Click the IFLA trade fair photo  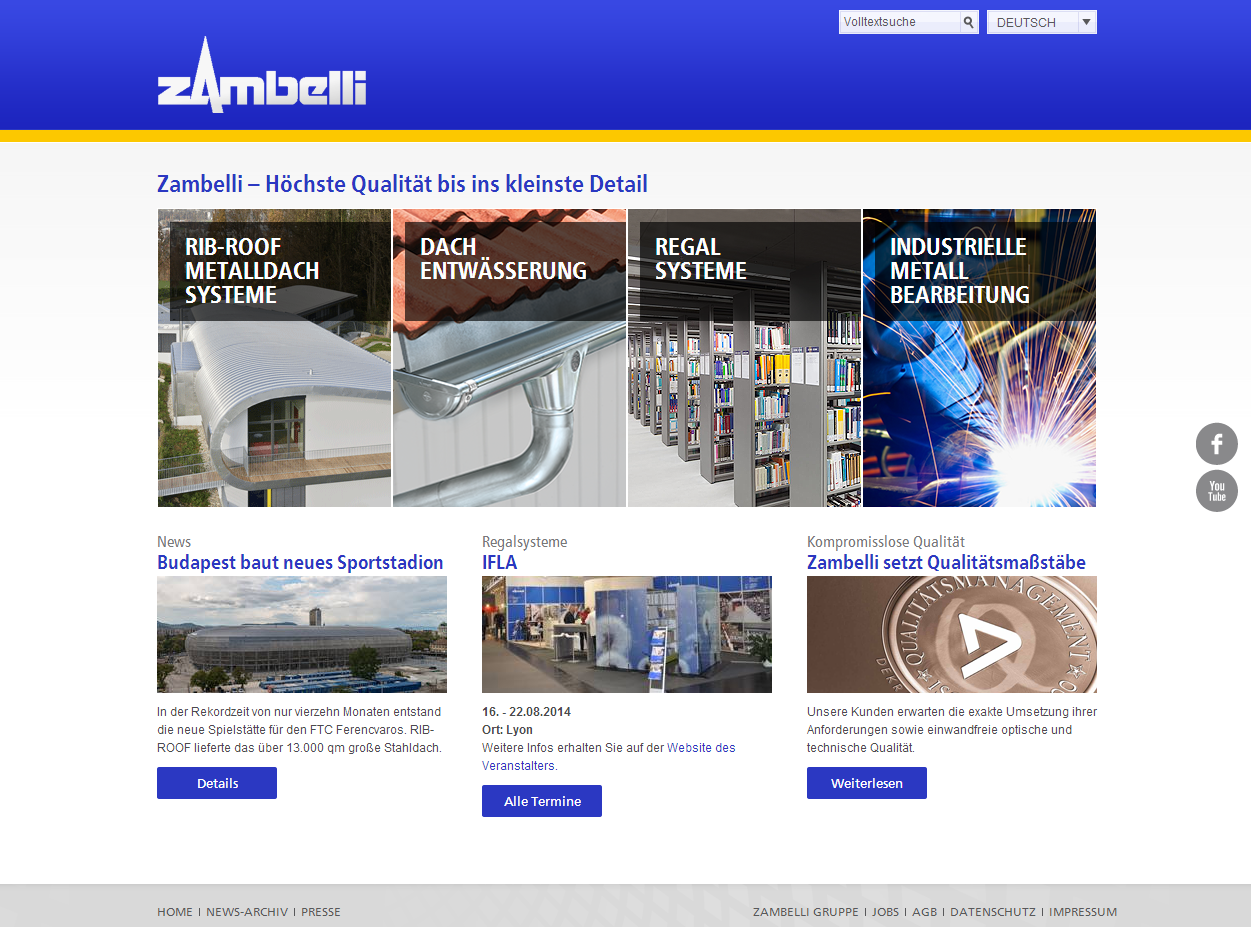coord(627,634)
